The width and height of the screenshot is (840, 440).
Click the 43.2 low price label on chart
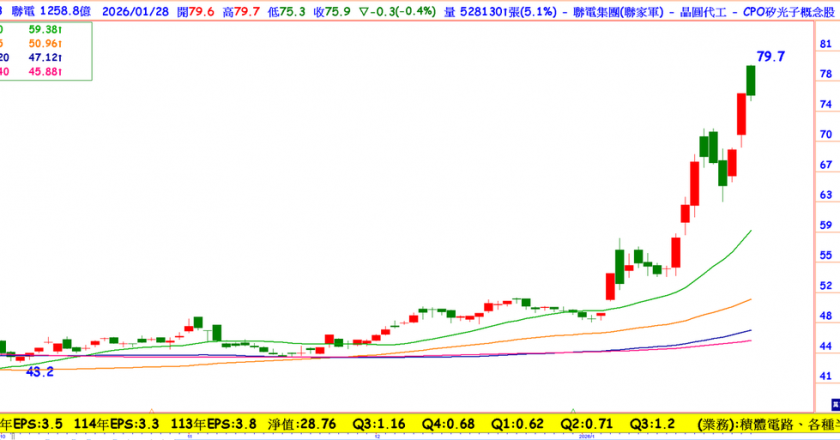40,372
